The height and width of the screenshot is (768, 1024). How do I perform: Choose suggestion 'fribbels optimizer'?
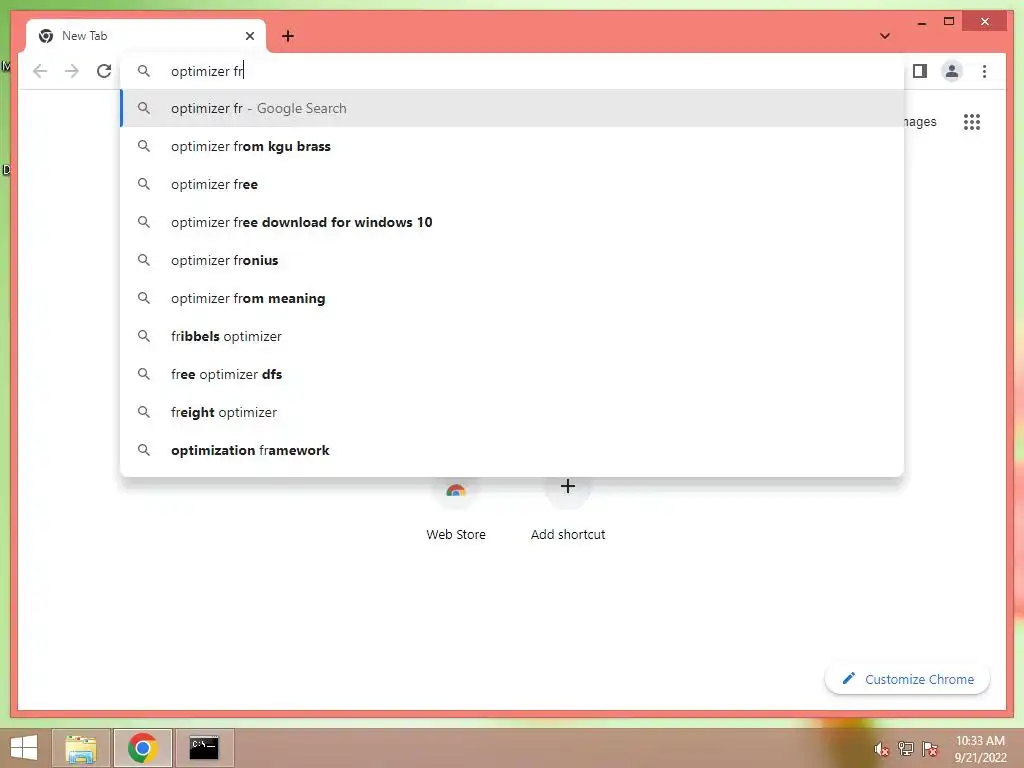pos(512,336)
